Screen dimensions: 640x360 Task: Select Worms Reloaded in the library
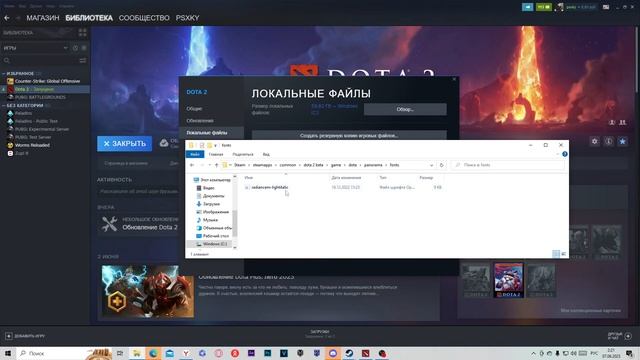click(32, 145)
